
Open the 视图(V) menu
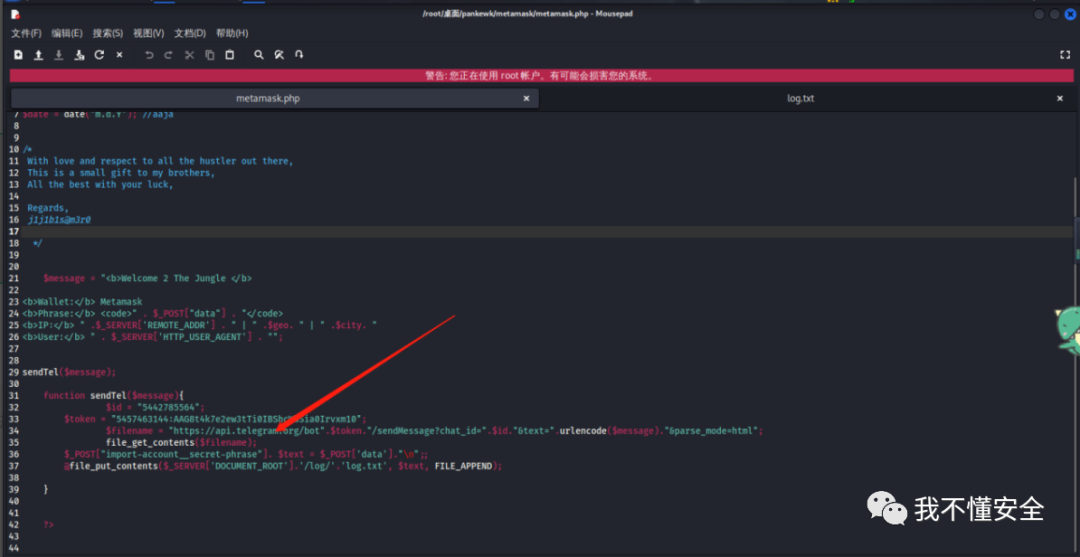coord(149,33)
